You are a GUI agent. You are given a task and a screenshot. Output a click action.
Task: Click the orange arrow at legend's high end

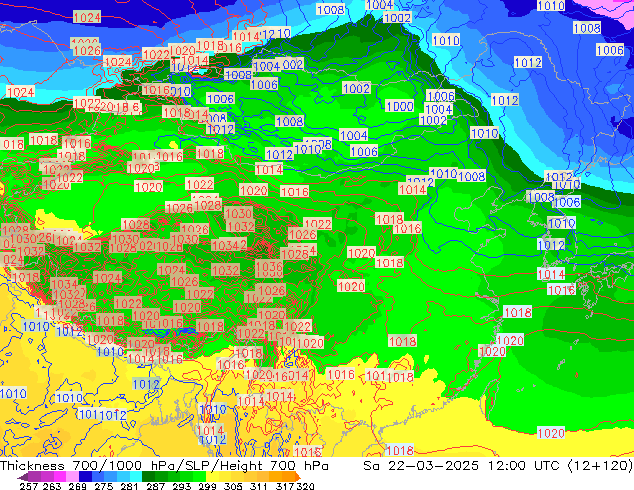(298, 477)
